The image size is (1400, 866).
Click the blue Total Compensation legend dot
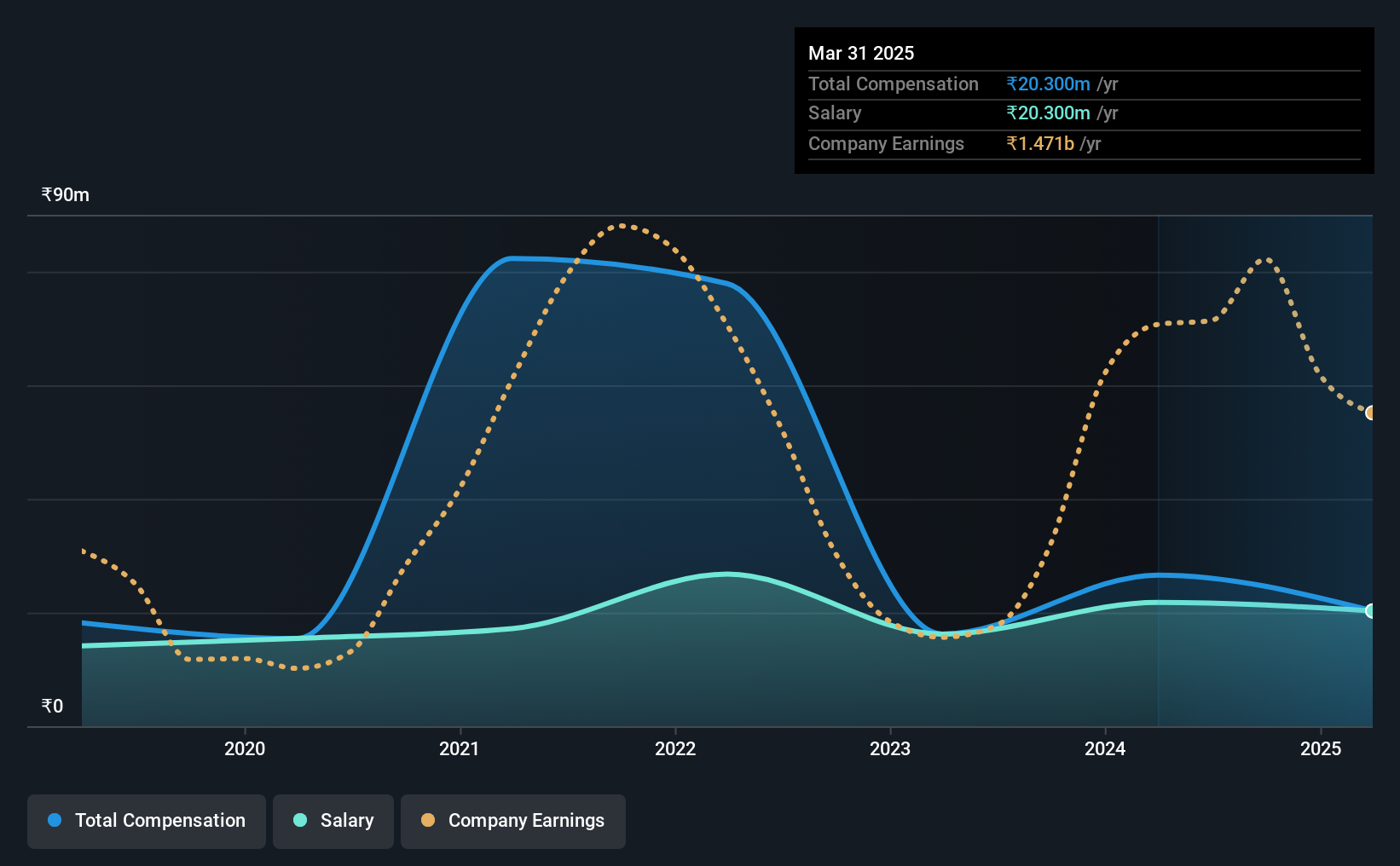pyautogui.click(x=55, y=820)
